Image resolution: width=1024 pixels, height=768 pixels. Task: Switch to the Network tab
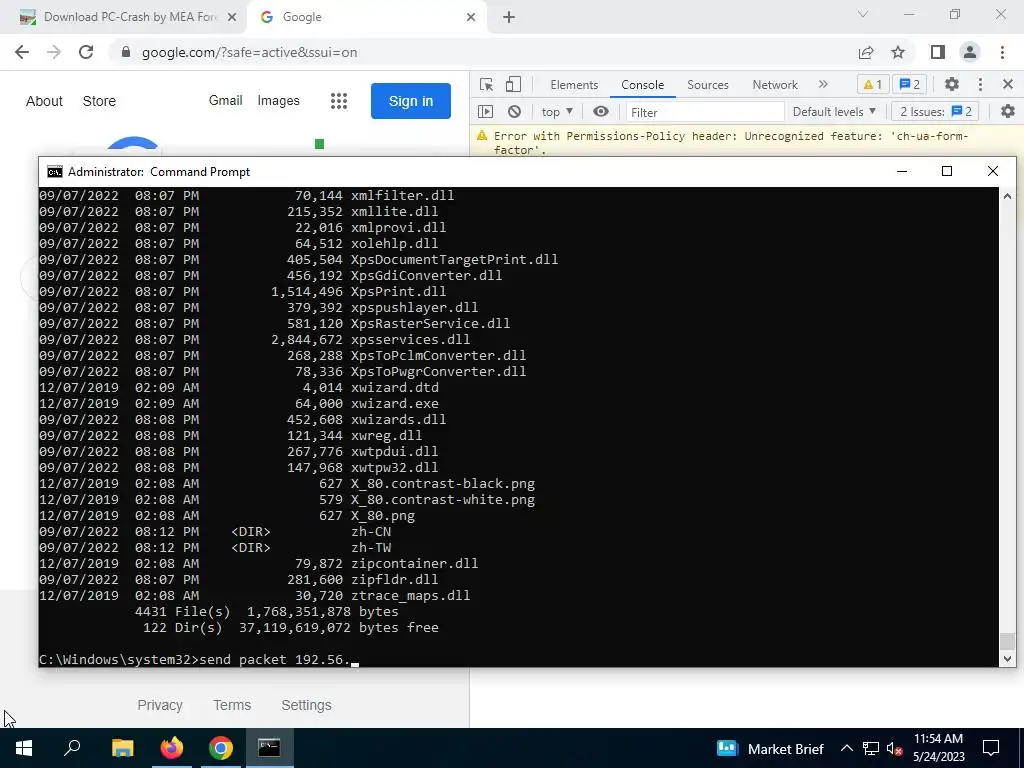click(x=775, y=85)
